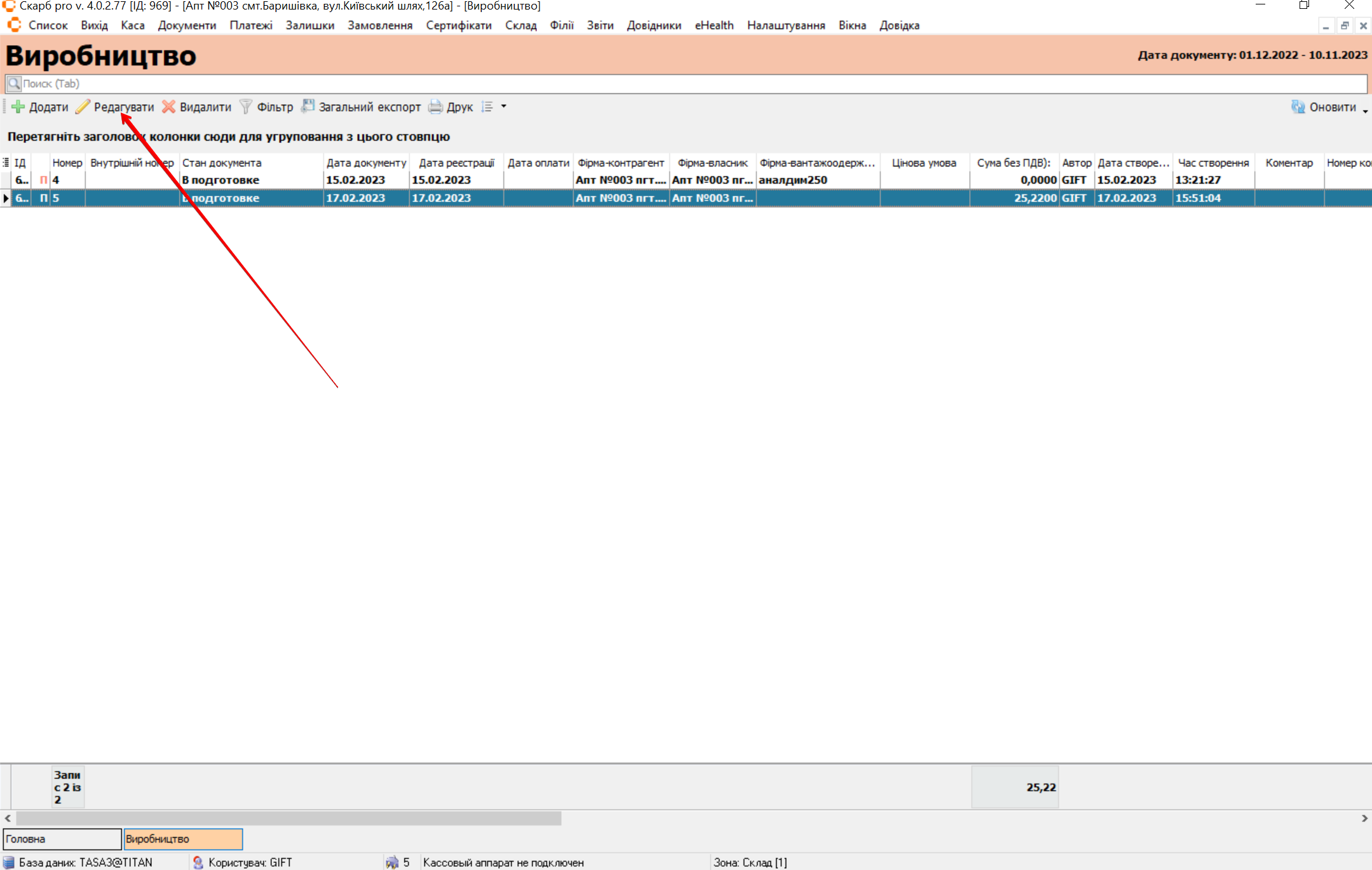Expand dropdown arrow next to list icon

pyautogui.click(x=504, y=107)
